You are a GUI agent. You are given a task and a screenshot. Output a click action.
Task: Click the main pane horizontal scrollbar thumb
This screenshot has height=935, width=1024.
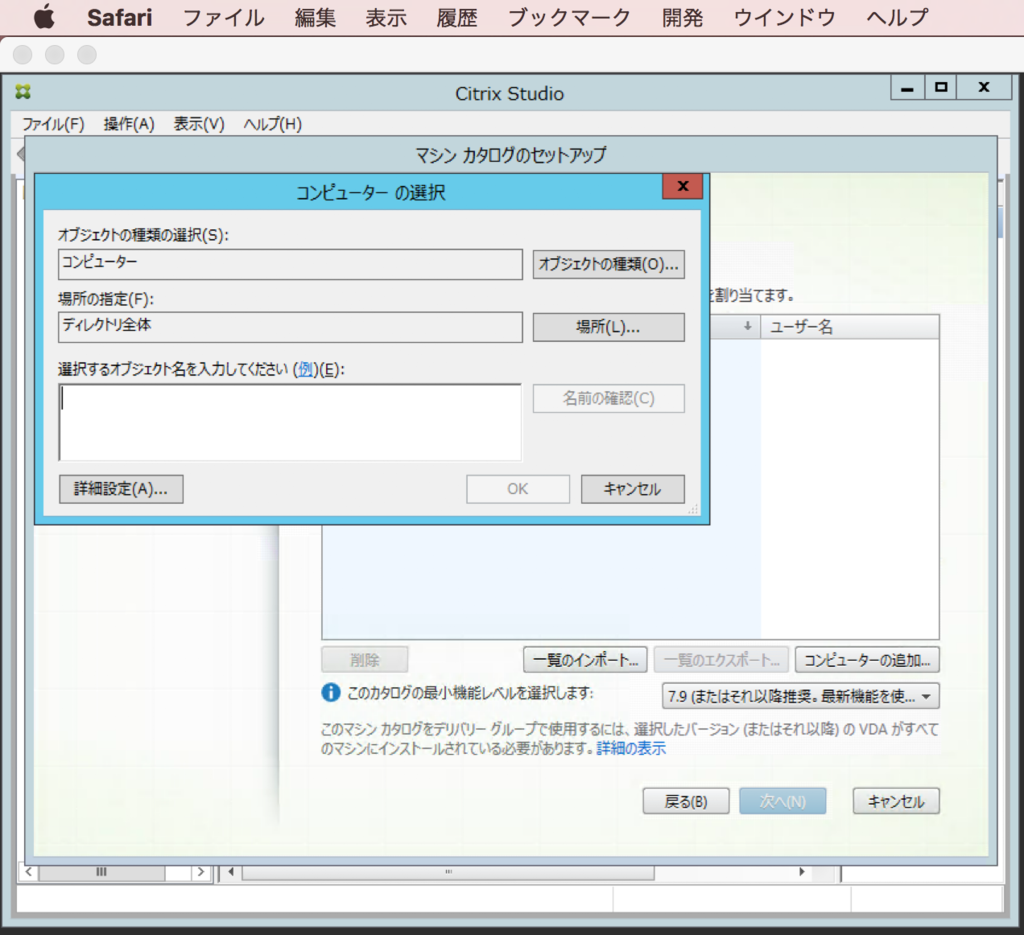point(448,872)
